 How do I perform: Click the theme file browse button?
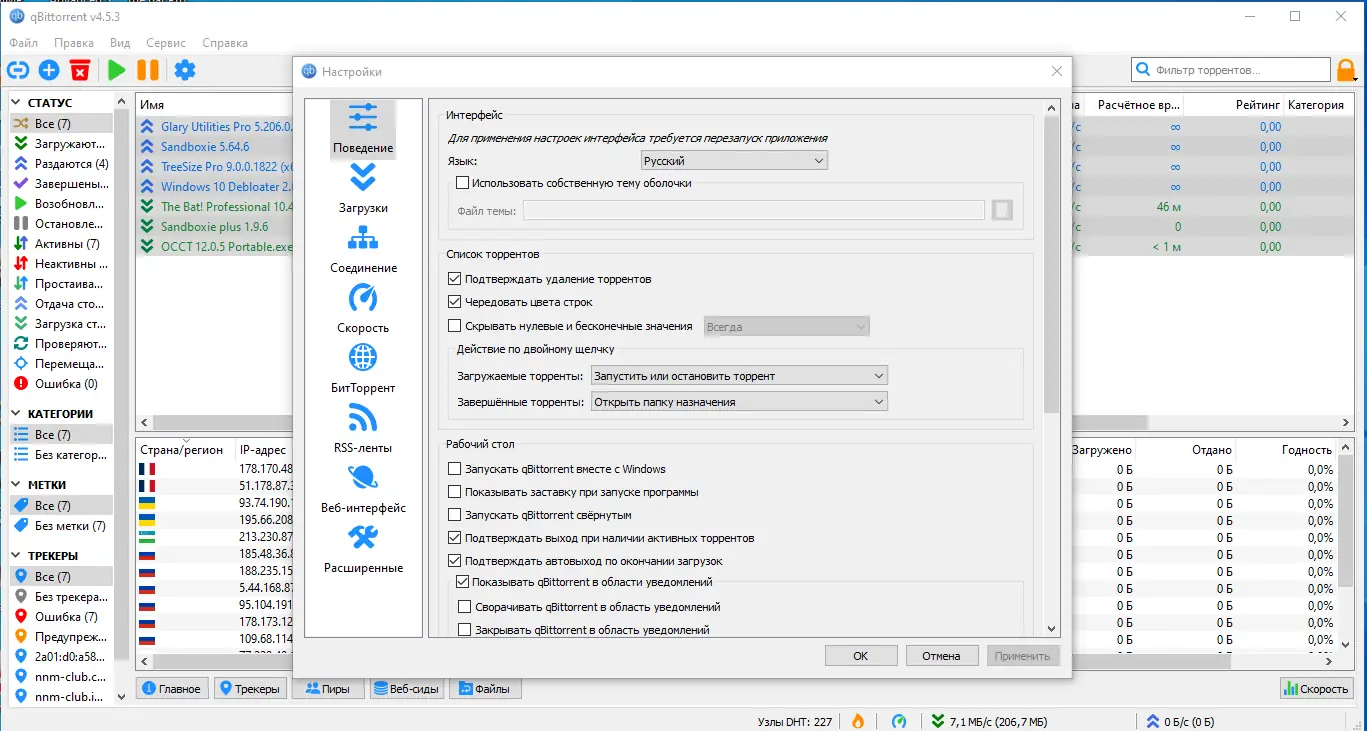[1002, 210]
